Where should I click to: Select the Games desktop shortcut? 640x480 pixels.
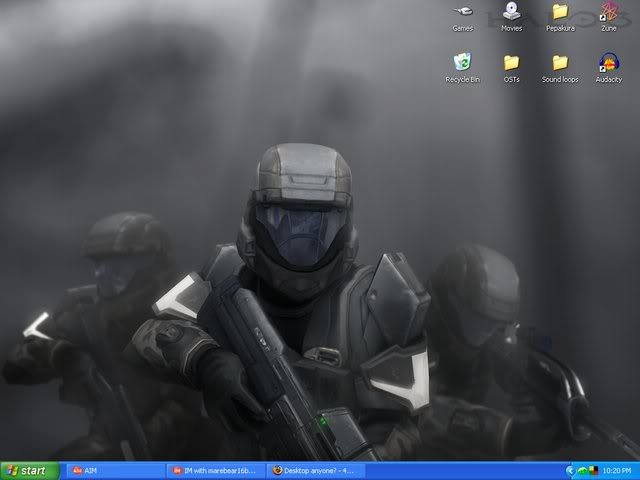462,18
